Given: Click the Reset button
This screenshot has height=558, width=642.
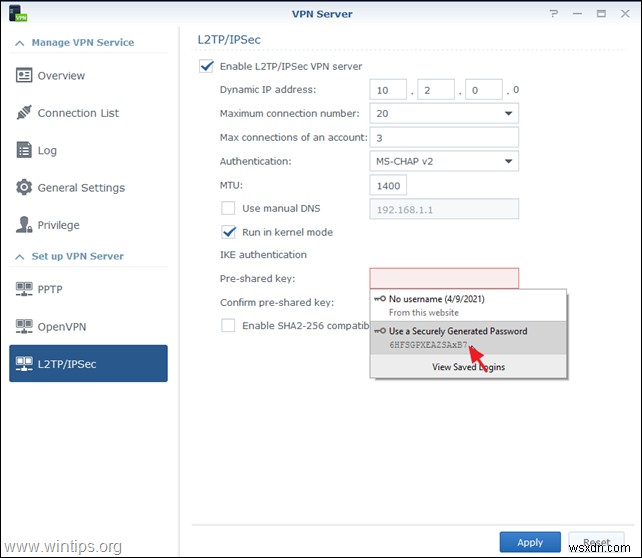Looking at the screenshot, I should [x=596, y=542].
